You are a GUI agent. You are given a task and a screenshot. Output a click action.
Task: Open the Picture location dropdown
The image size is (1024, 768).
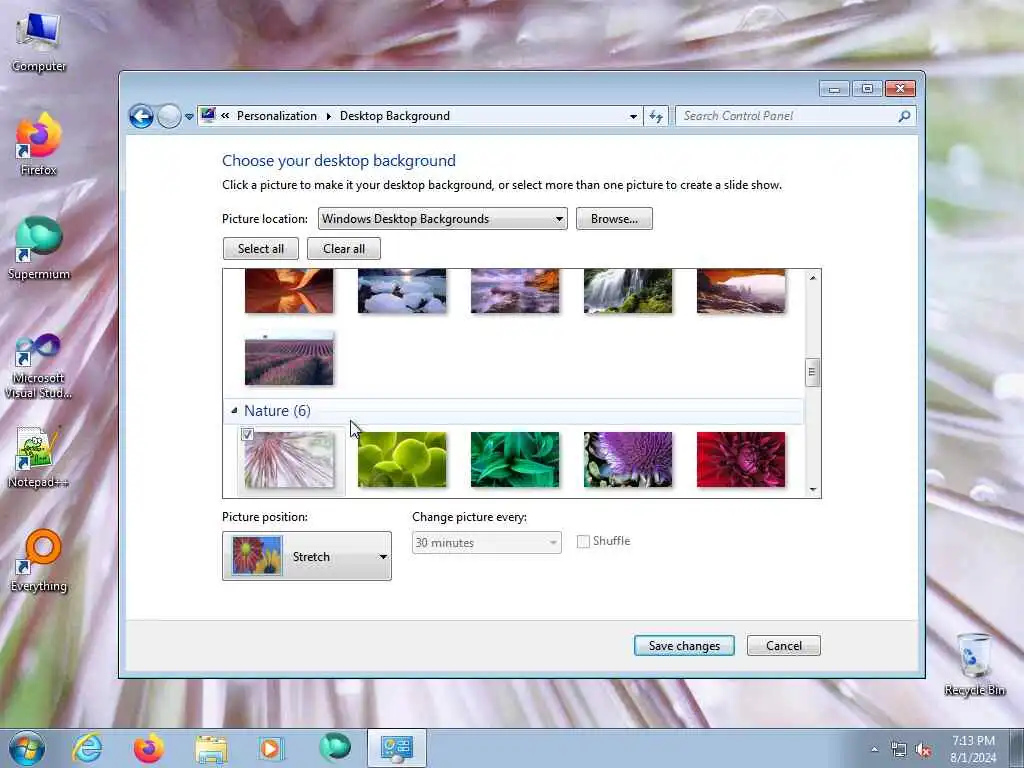[442, 219]
